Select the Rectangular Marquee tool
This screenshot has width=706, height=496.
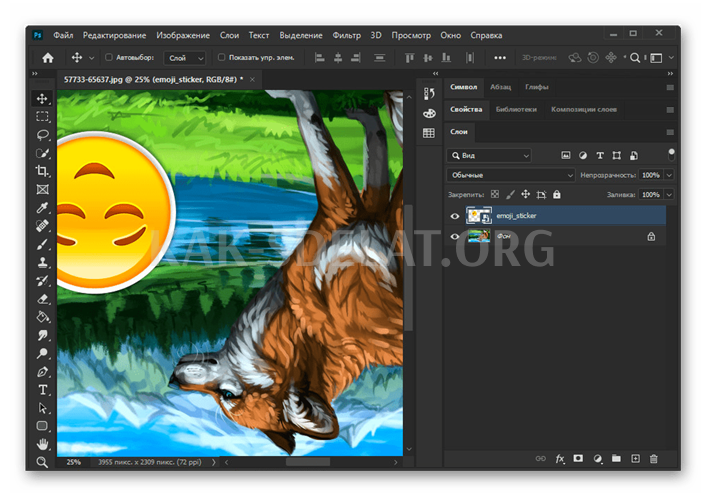click(42, 117)
